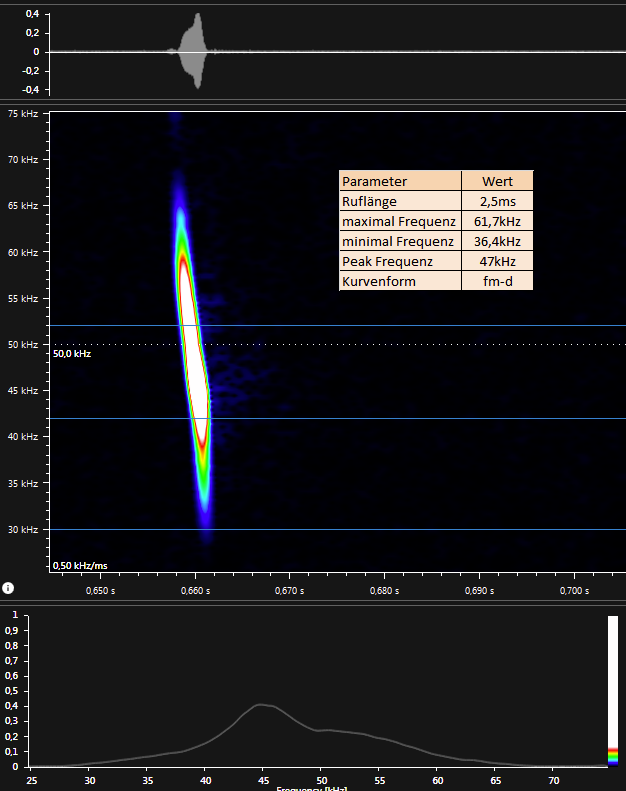The image size is (626, 791).
Task: Click the 36,4kHz minimal Frequenz value
Action: tap(497, 241)
